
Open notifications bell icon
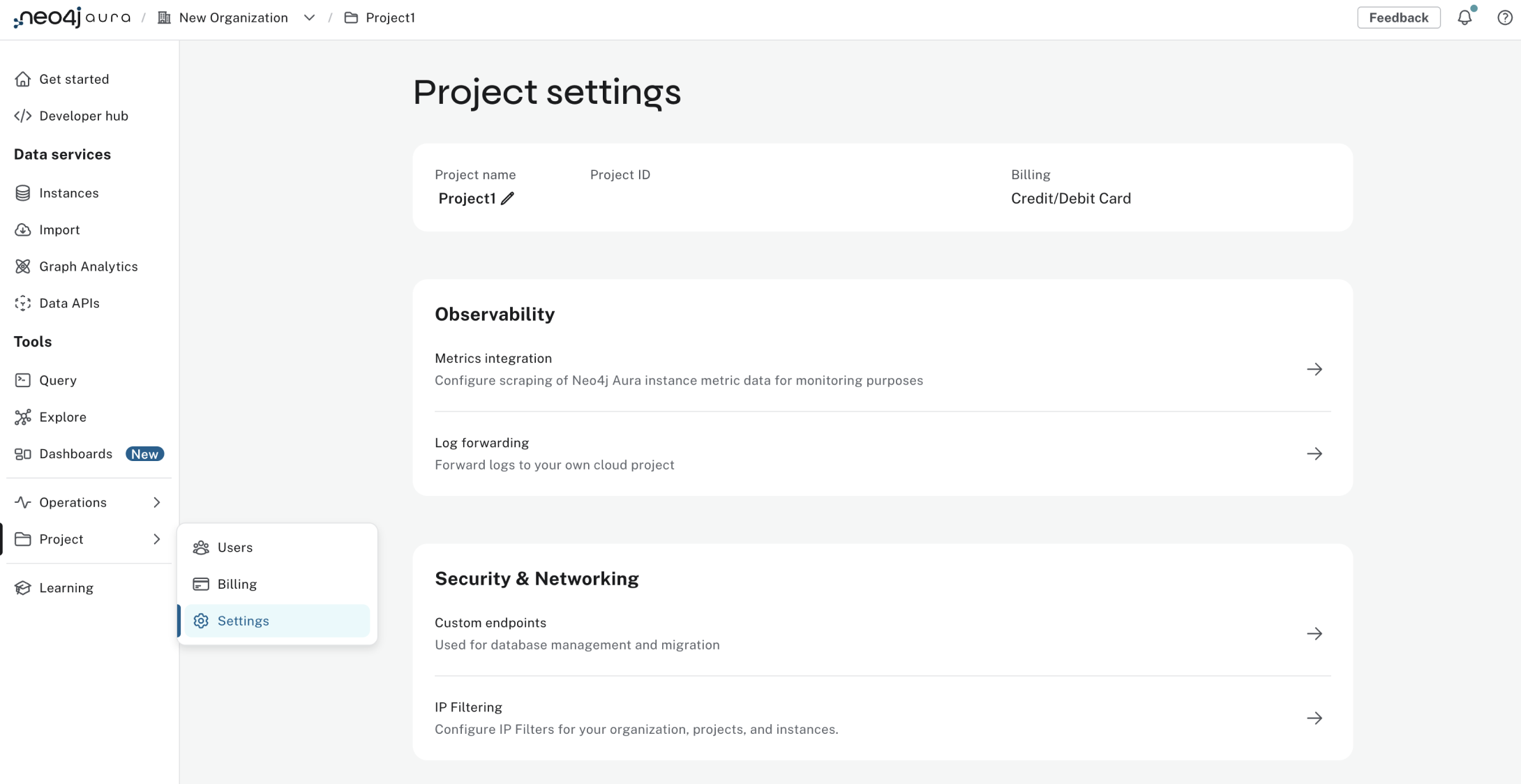(1464, 18)
